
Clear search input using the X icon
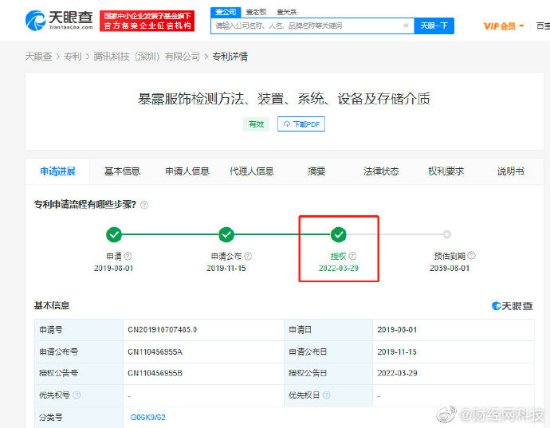tap(406, 26)
